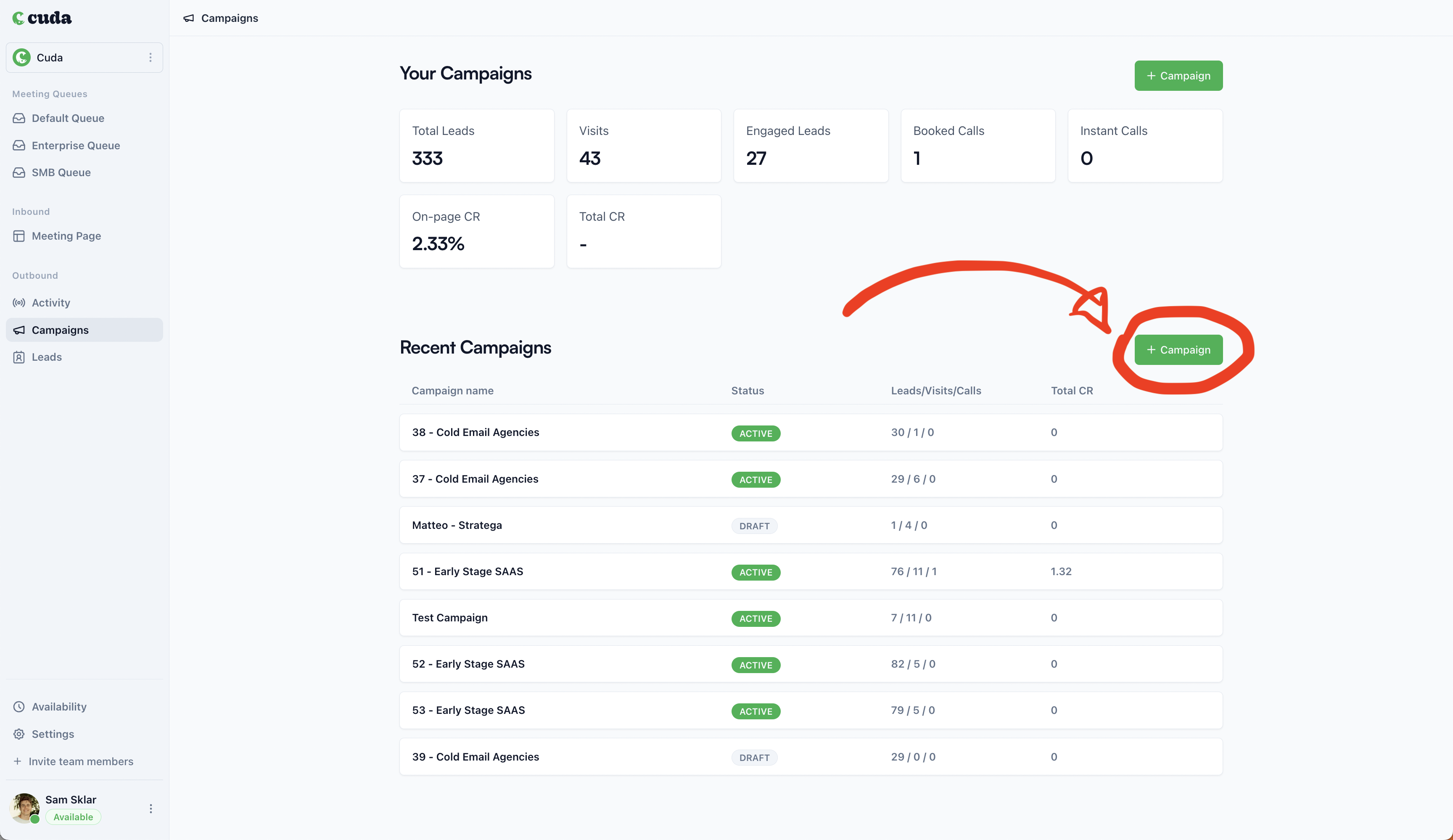Click the Engaged Leads stat card
1453x840 pixels.
point(811,146)
